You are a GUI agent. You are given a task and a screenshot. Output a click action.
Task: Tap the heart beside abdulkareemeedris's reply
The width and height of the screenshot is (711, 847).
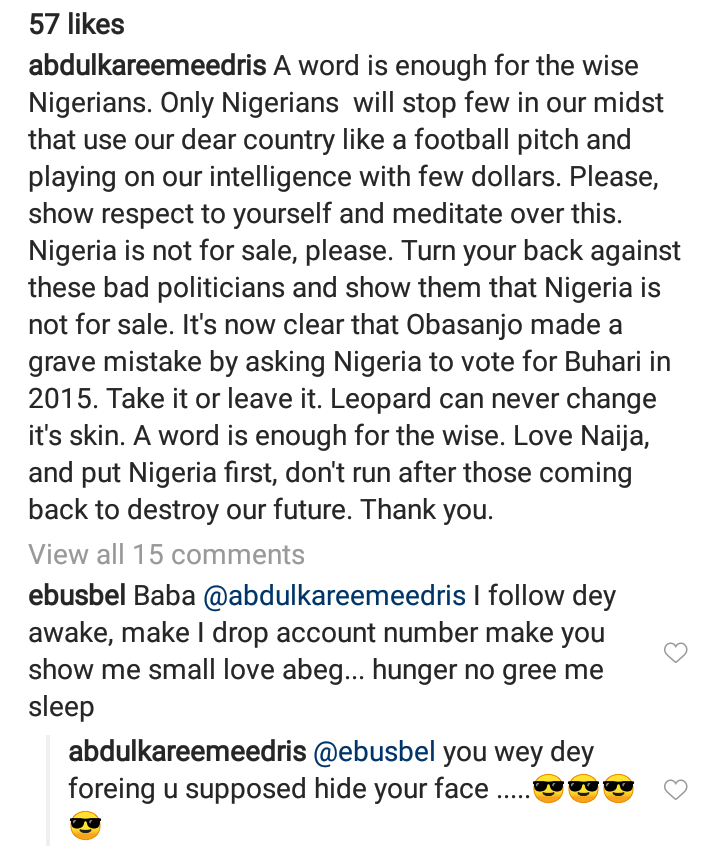coord(676,790)
